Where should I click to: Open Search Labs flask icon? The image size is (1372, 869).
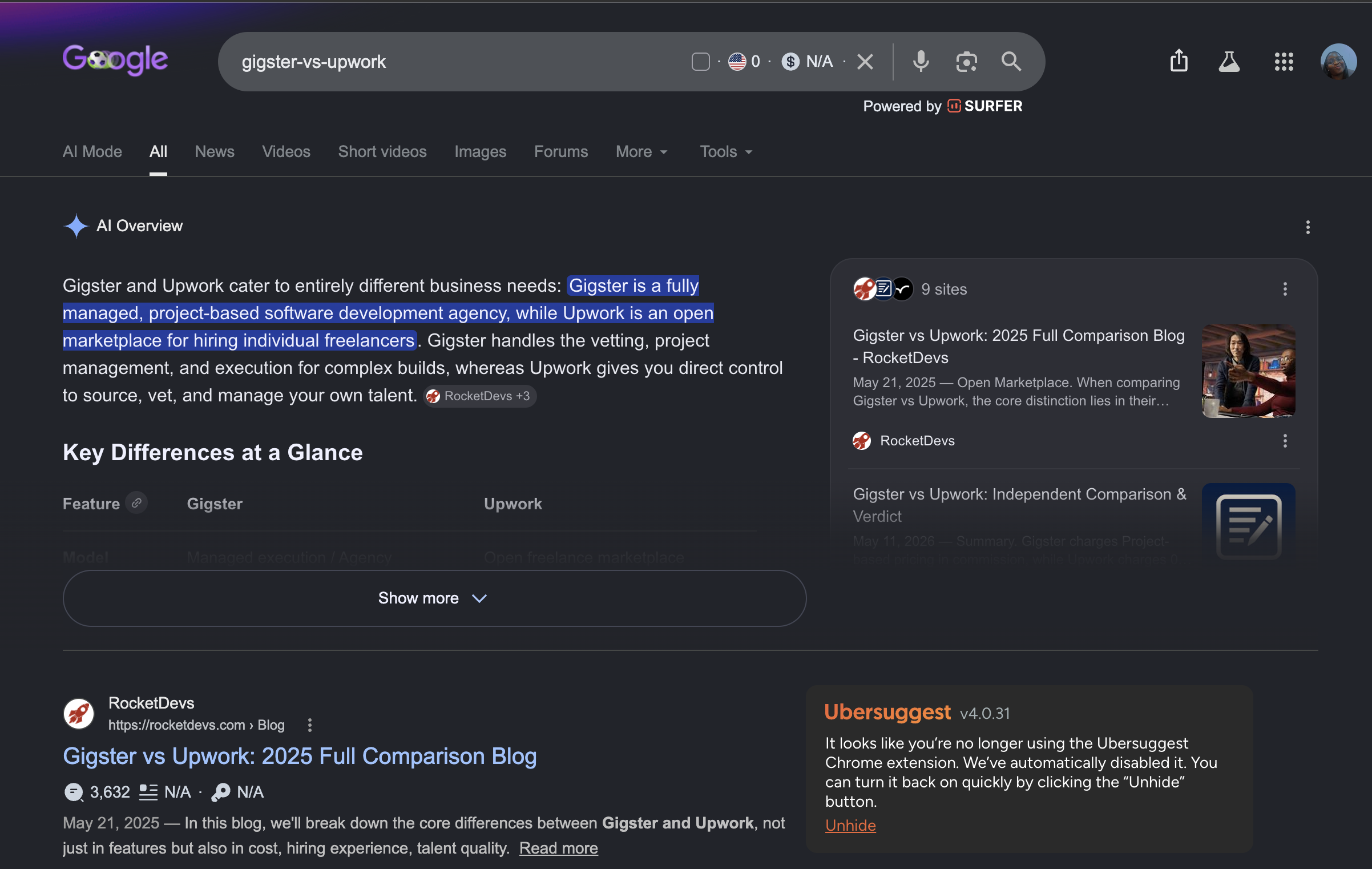pos(1229,61)
